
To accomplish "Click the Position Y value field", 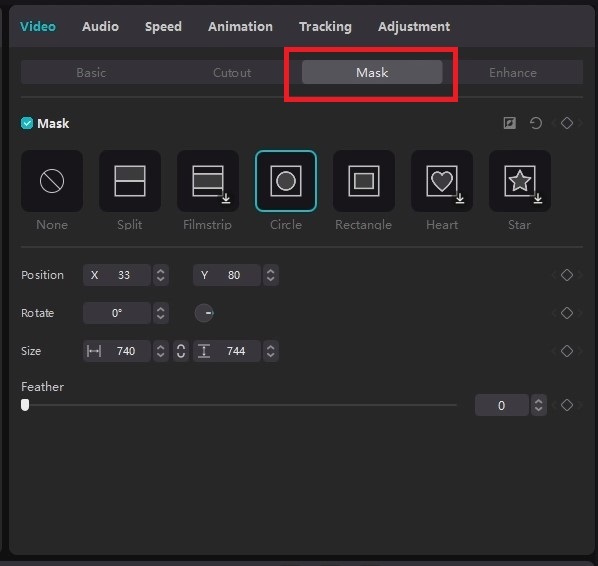I will (227, 275).
